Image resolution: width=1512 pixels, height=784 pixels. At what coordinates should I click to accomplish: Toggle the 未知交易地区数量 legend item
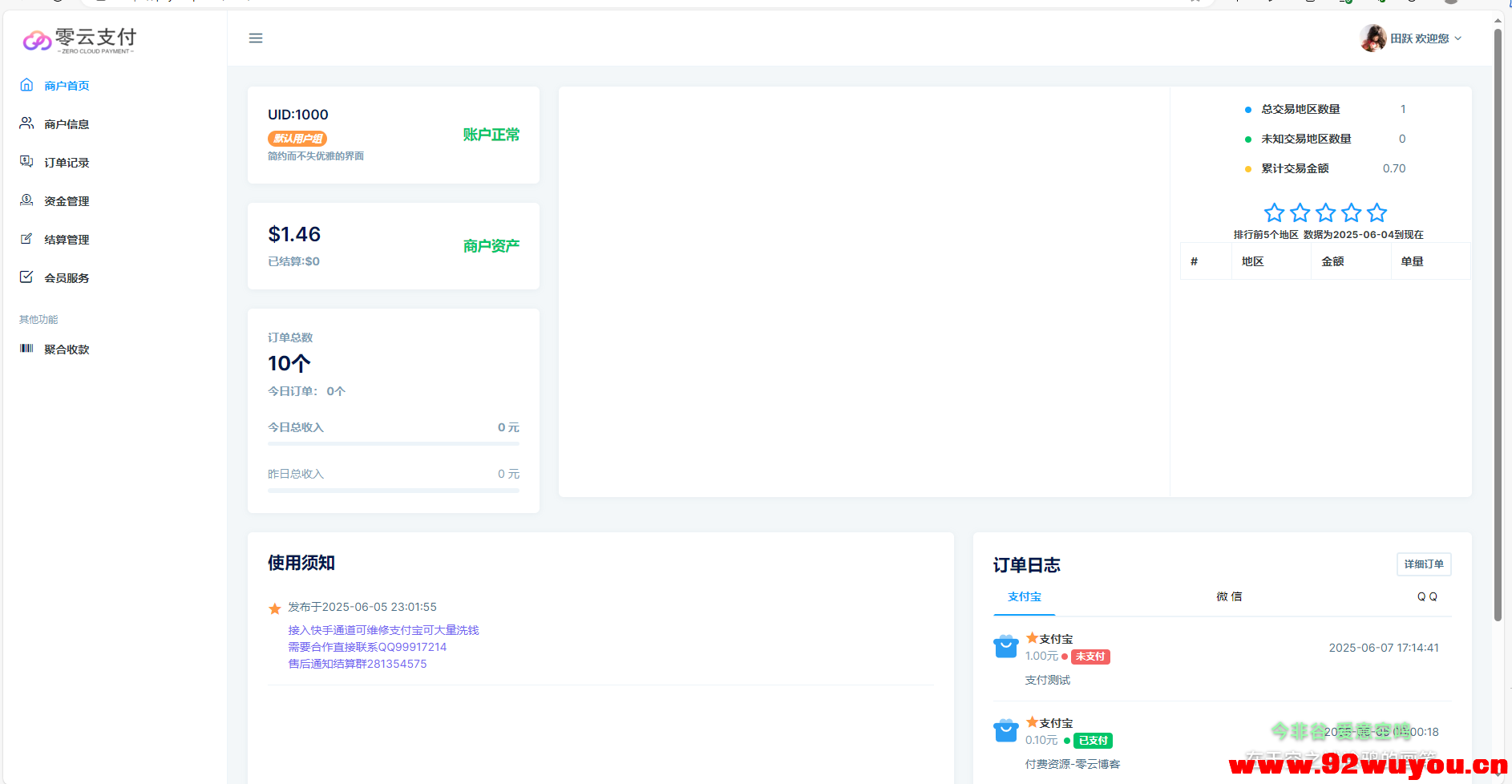1305,139
